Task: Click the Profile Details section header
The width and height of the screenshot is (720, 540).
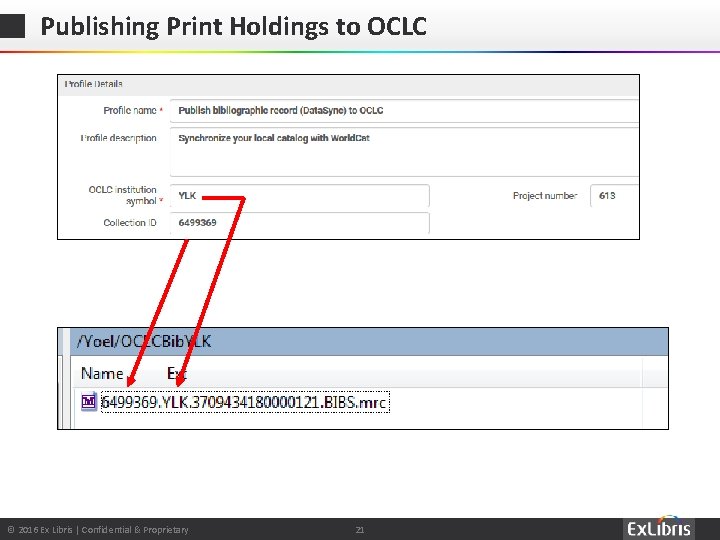Action: [x=349, y=85]
